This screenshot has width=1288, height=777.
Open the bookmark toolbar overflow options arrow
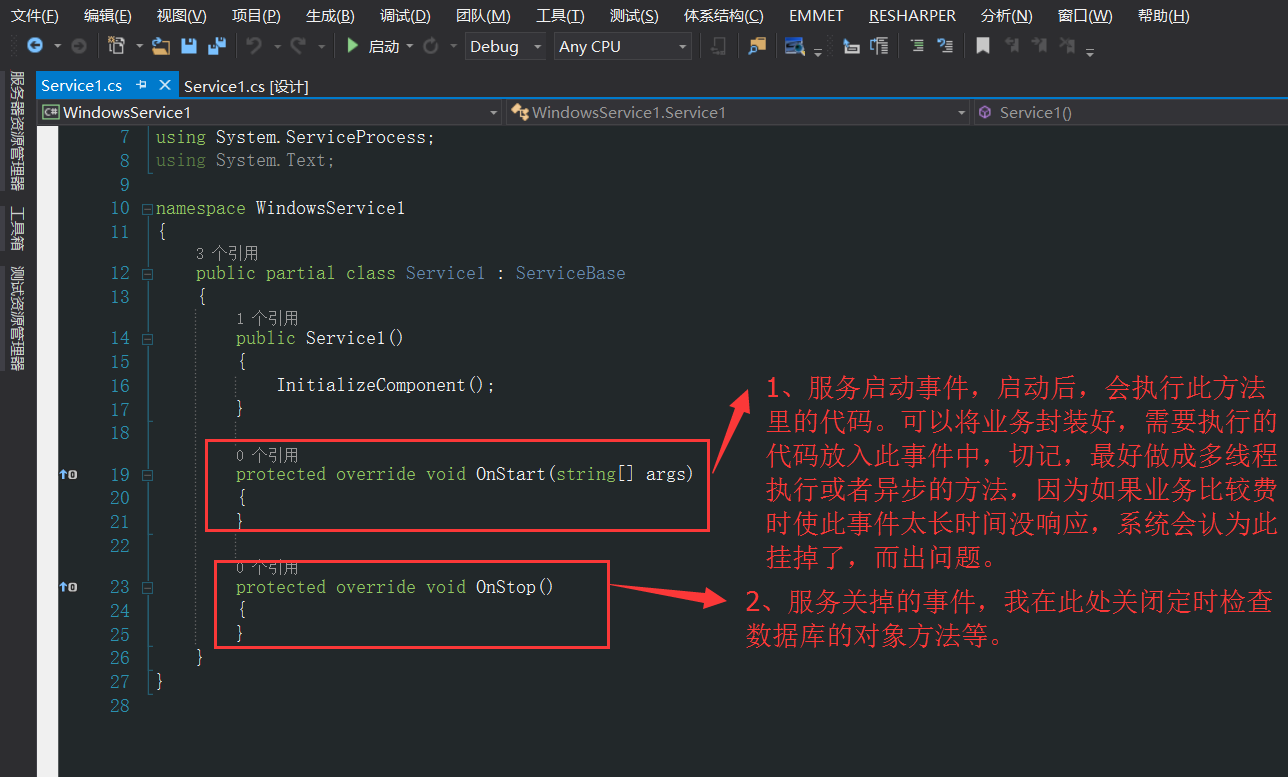[1089, 51]
